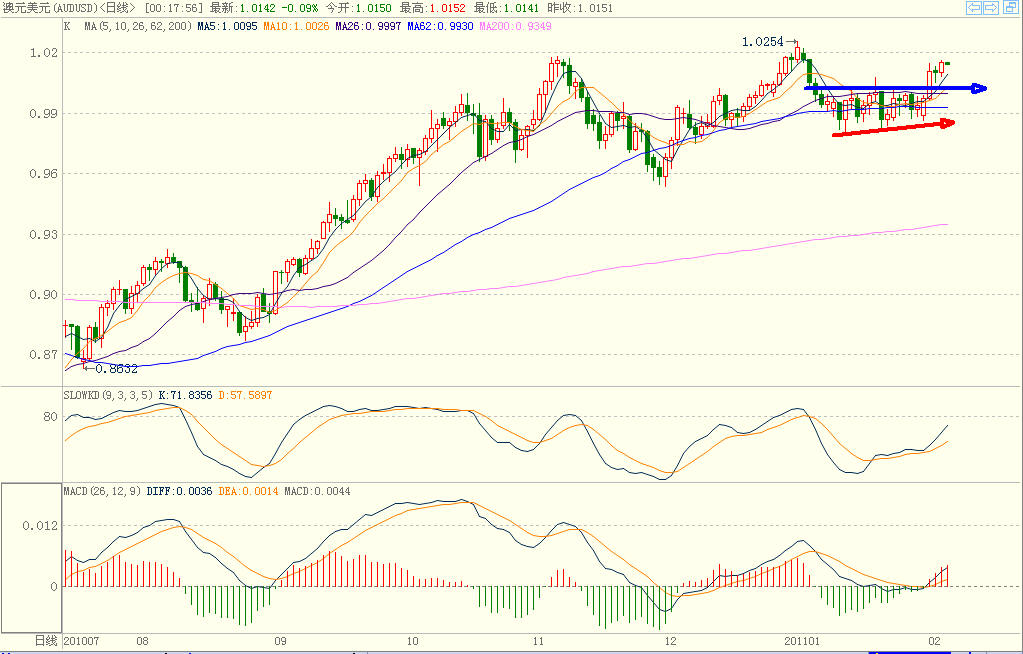
Task: Click the DIFF:0.0036 value
Action: point(179,491)
